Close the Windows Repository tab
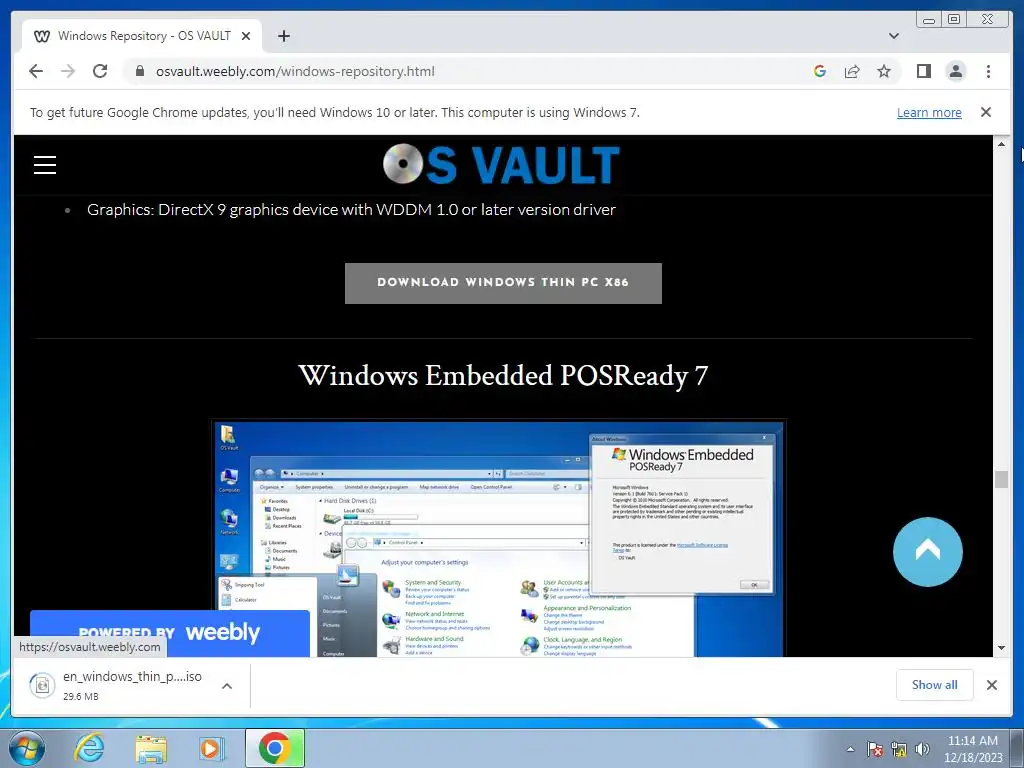The width and height of the screenshot is (1024, 768). [x=246, y=36]
